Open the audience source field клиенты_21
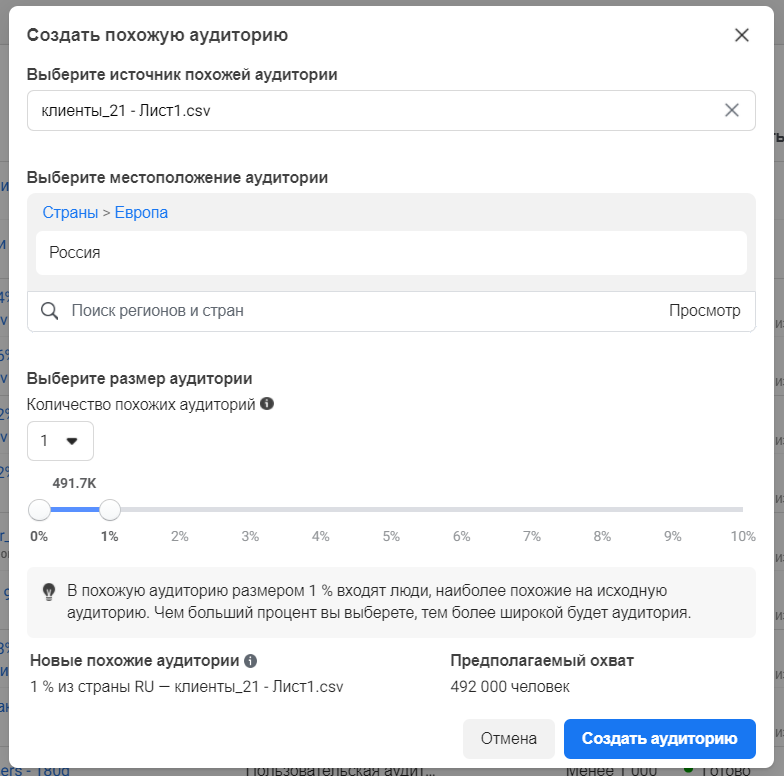Viewport: 784px width, 776px height. [370, 110]
